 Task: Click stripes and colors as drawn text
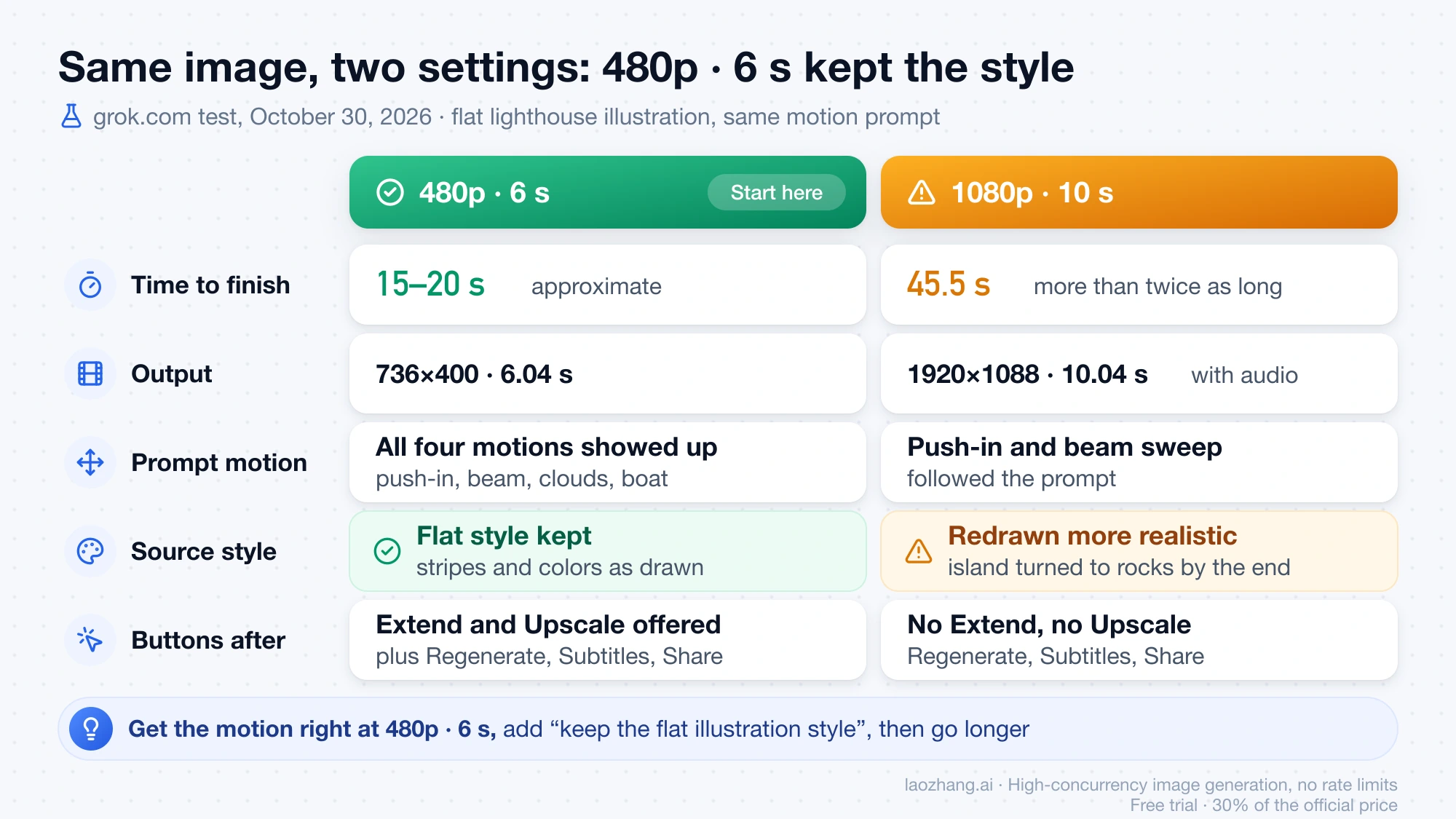point(560,568)
